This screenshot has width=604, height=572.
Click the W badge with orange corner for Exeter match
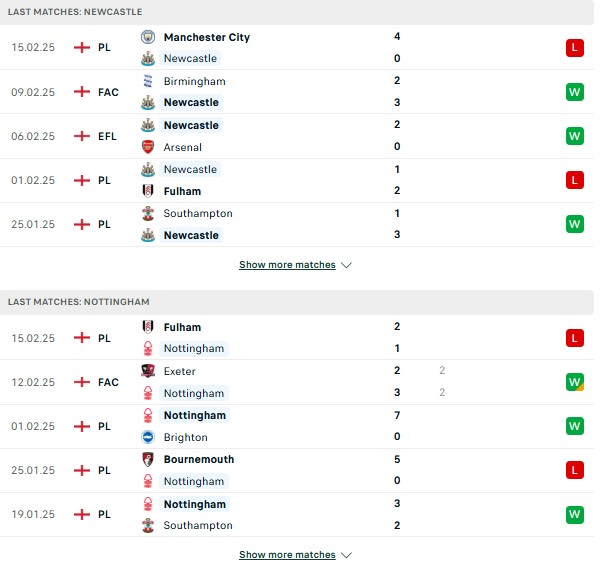pyautogui.click(x=575, y=382)
